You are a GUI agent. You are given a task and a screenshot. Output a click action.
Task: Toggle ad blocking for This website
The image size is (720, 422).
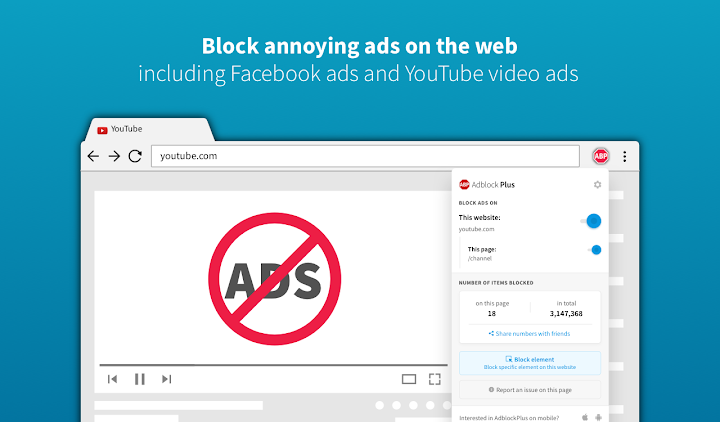point(591,221)
